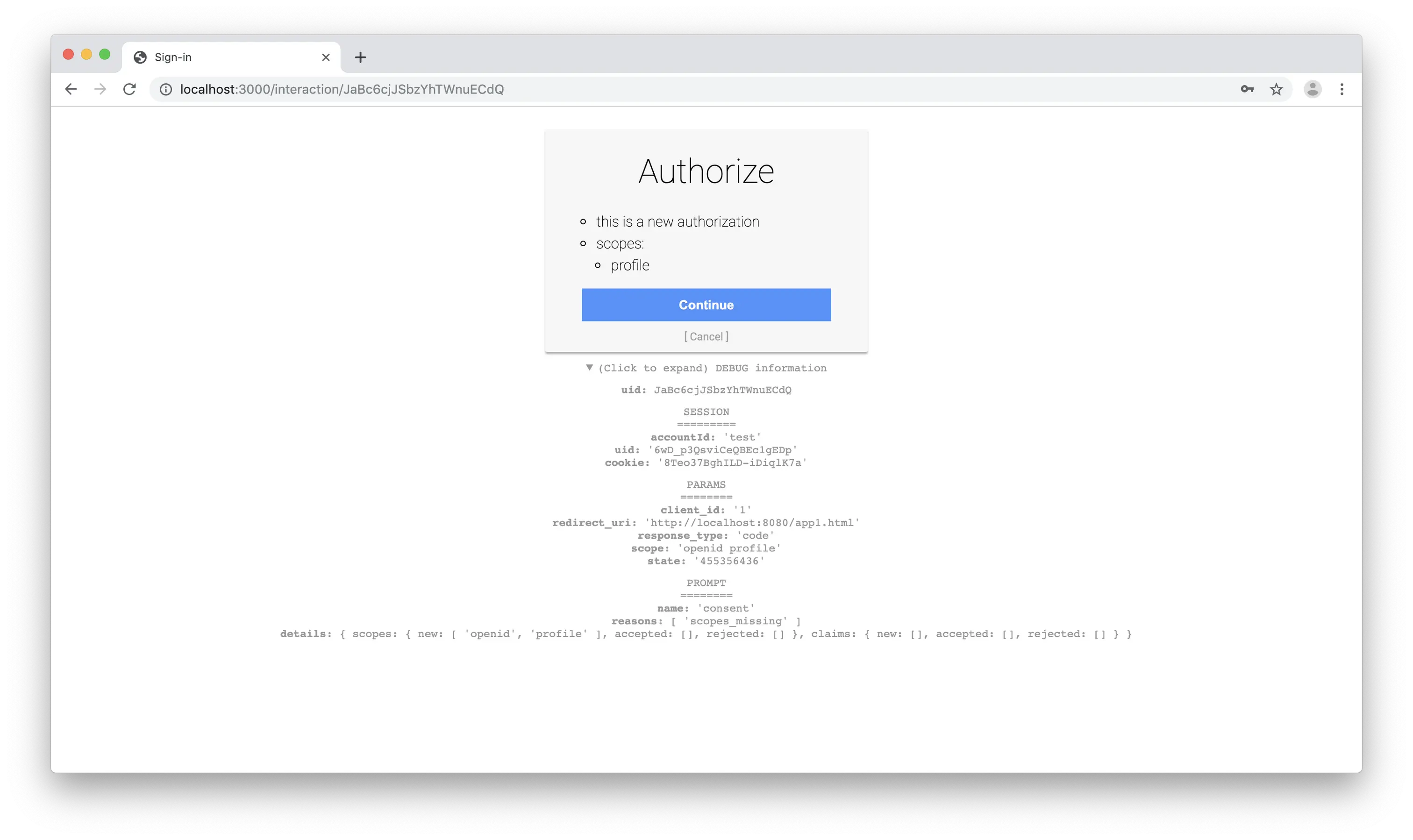Open the saved passwords key icon
This screenshot has width=1413, height=840.
point(1247,89)
